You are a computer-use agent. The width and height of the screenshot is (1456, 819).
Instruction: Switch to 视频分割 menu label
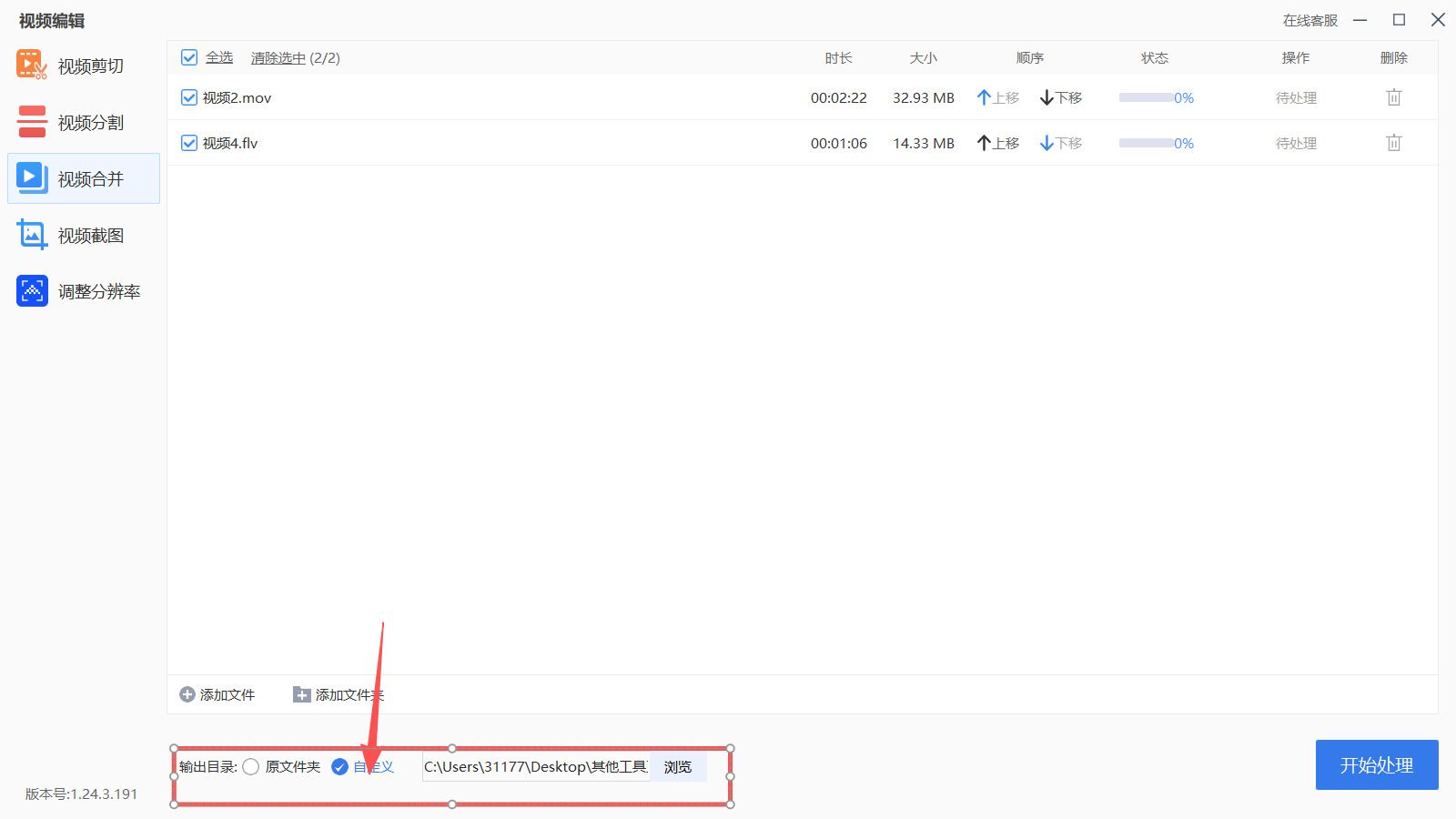(x=91, y=123)
